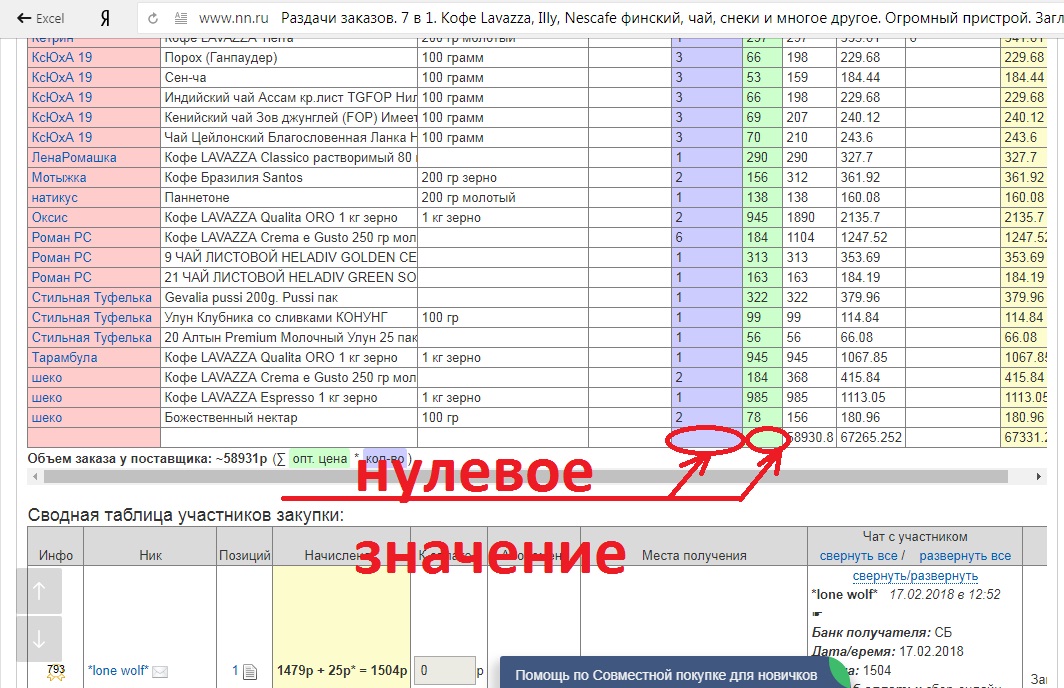
Task: Select "20 Алтын Premium Молочный Улун" cell
Action: click(x=289, y=337)
